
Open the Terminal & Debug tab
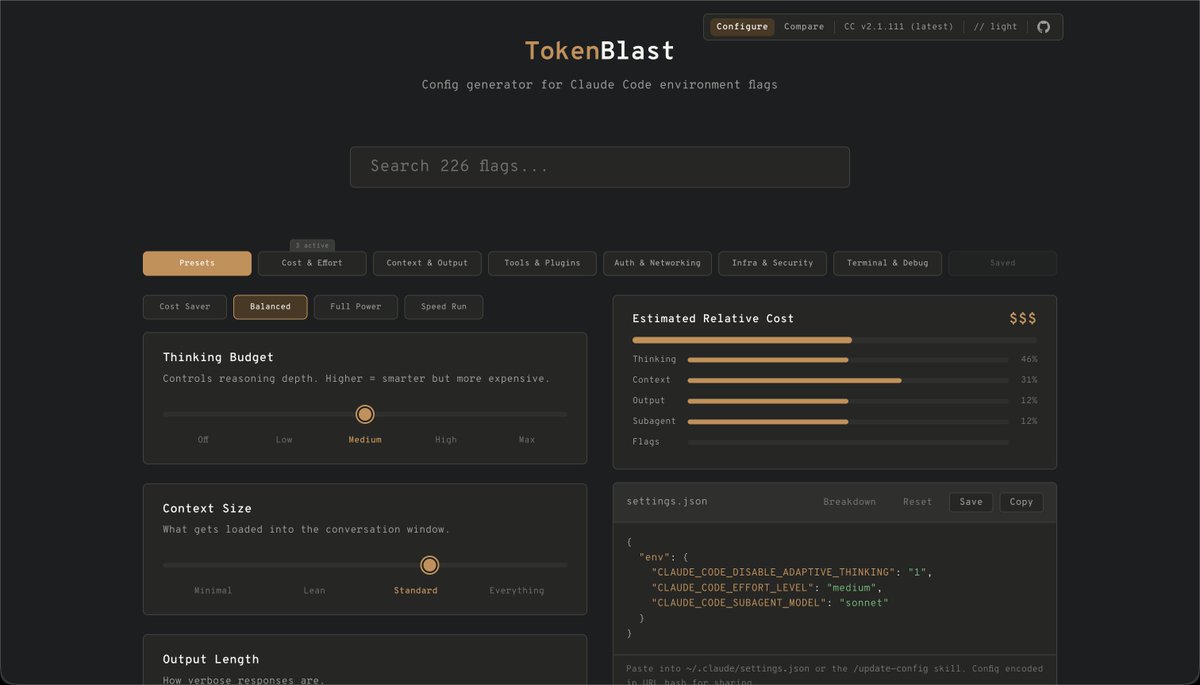pyautogui.click(x=887, y=263)
